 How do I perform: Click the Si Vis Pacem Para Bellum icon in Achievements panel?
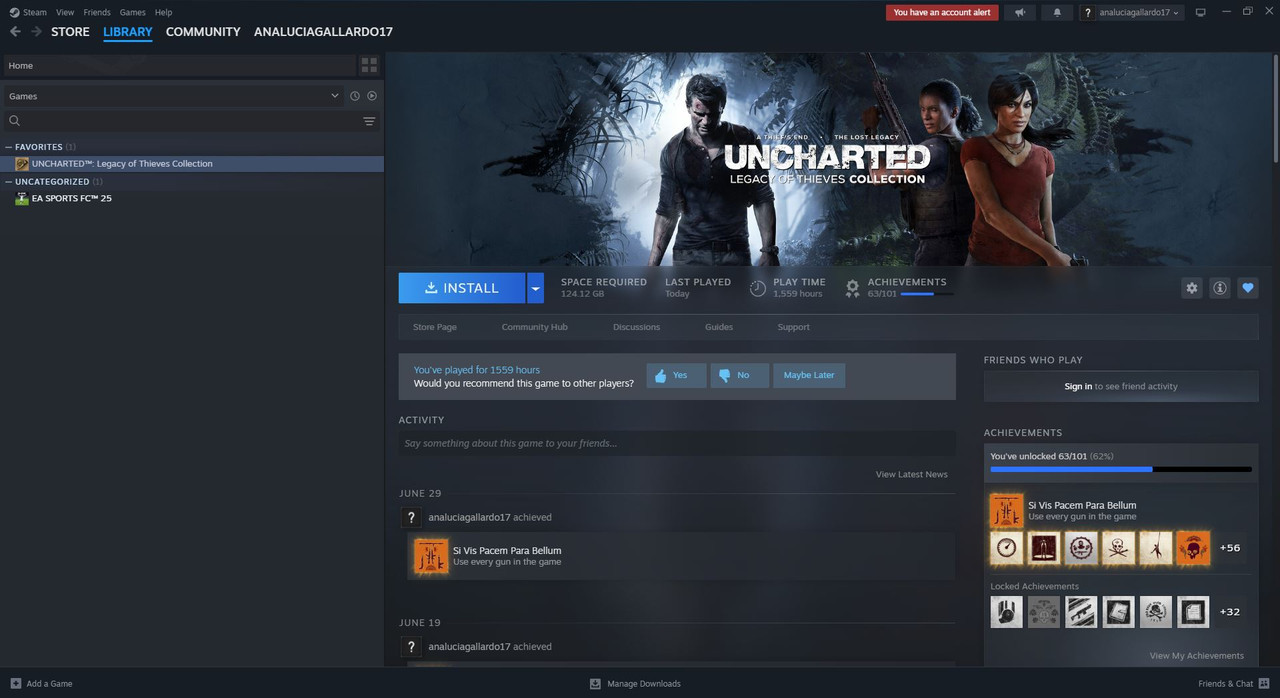pyautogui.click(x=1006, y=511)
